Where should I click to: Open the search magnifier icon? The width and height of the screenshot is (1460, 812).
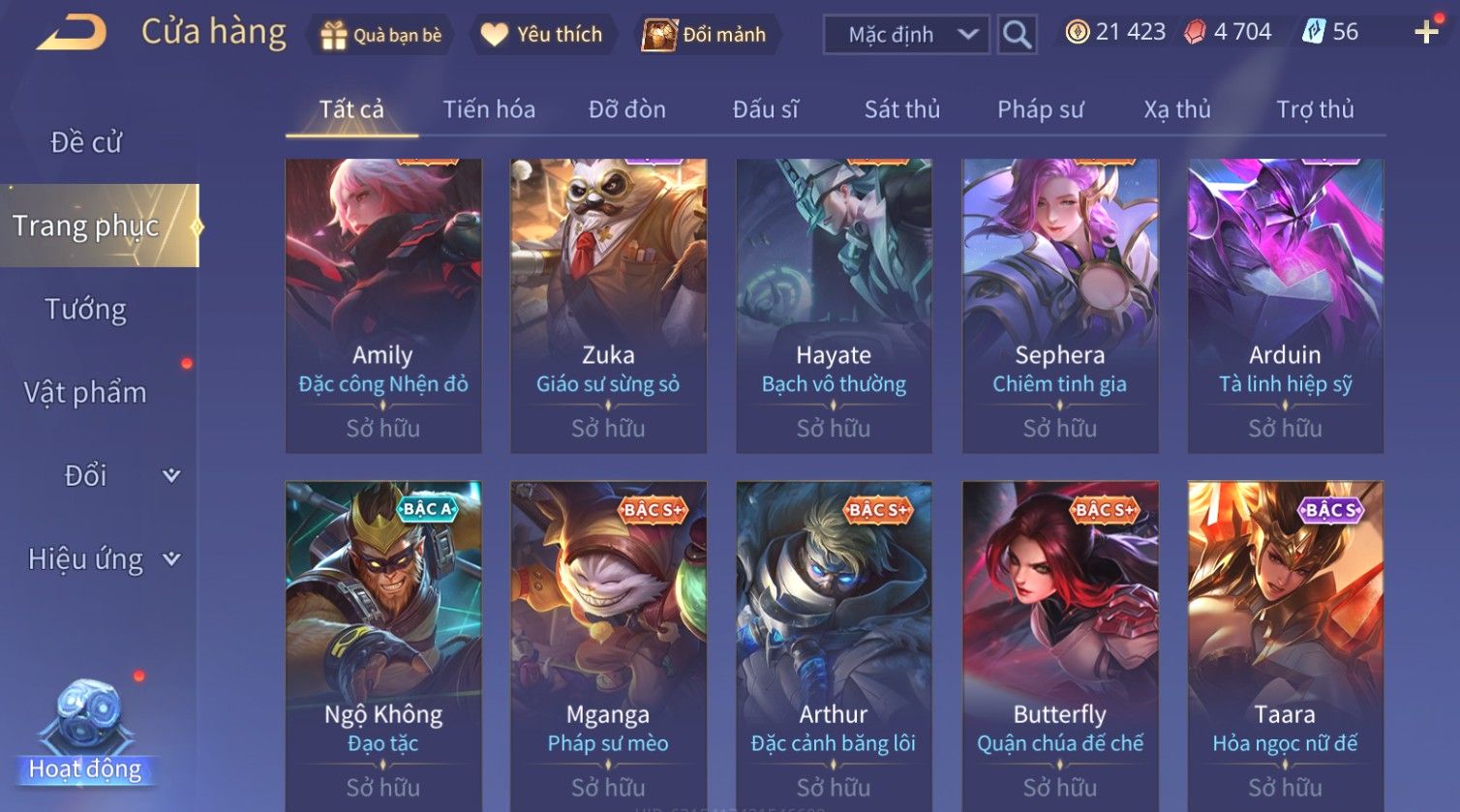(1017, 35)
